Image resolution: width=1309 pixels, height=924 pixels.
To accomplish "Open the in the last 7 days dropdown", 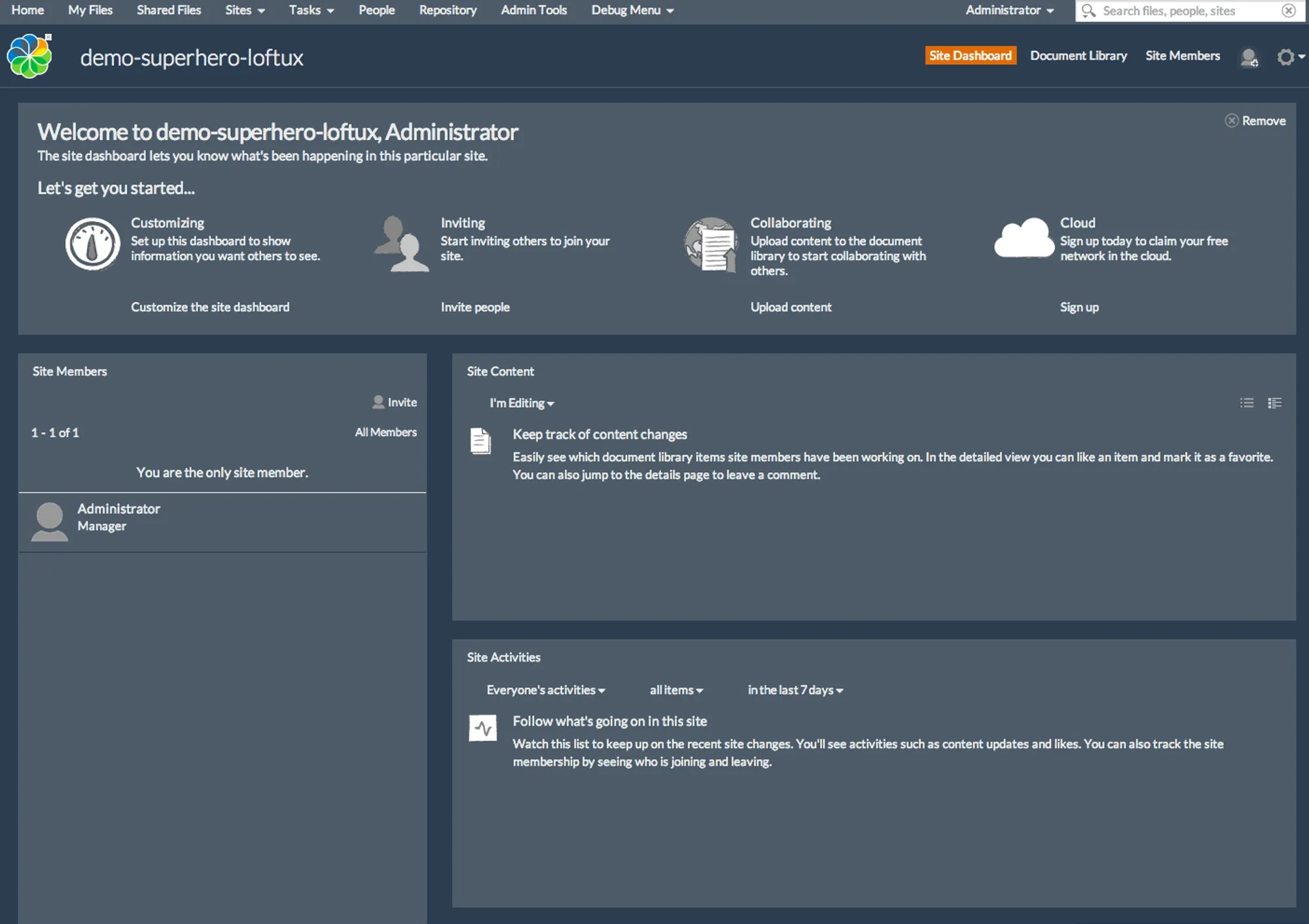I will point(795,690).
